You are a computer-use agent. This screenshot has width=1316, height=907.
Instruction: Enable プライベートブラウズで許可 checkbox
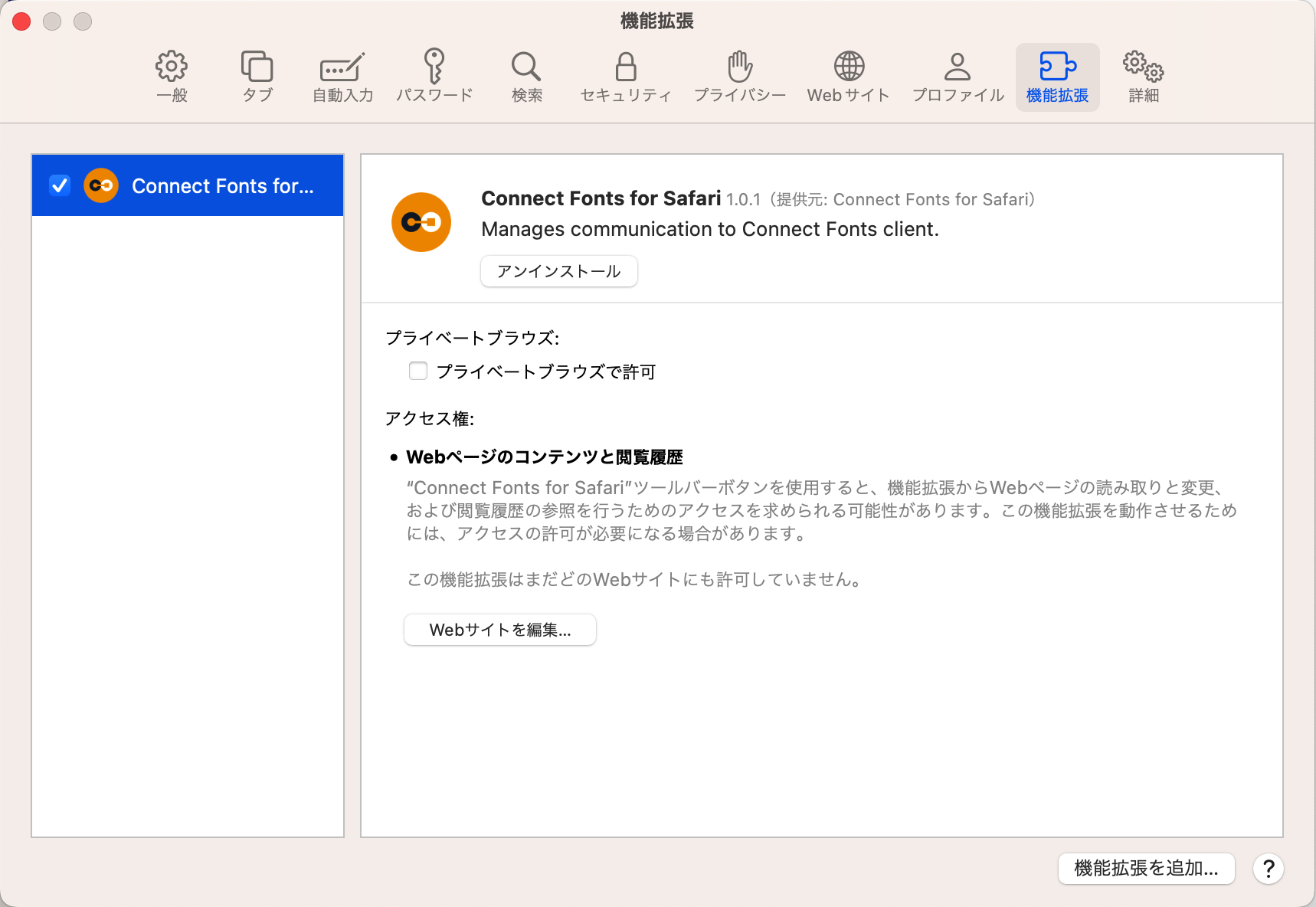coord(418,371)
